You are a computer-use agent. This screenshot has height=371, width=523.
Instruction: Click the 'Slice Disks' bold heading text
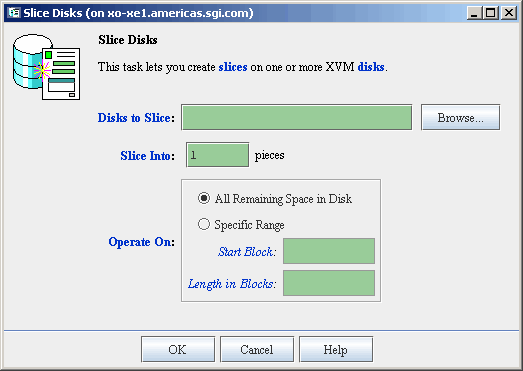[x=128, y=40]
